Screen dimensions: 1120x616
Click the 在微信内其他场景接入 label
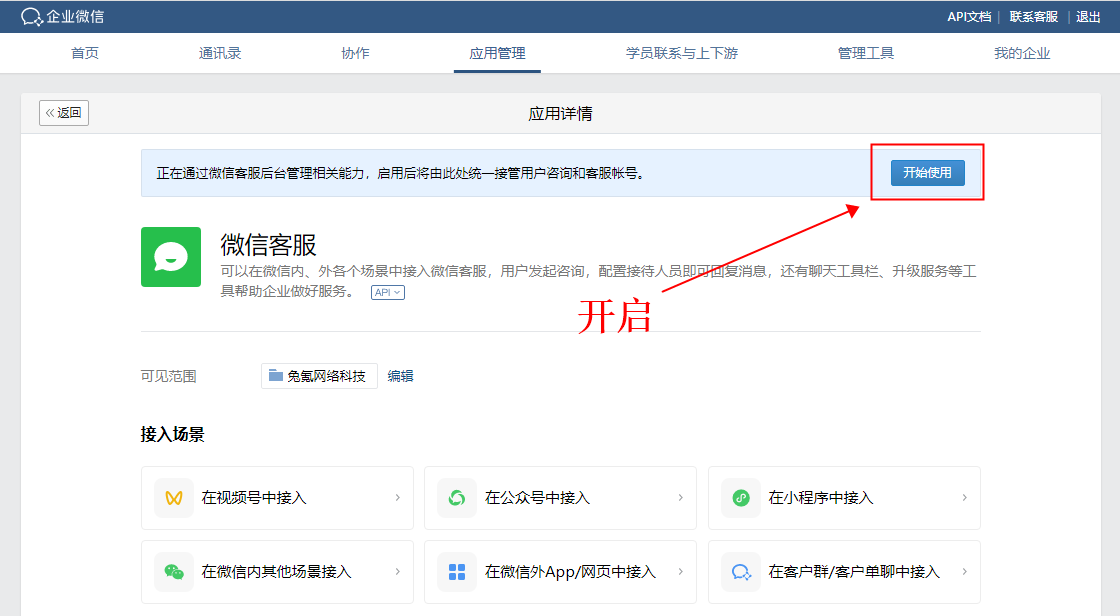pyautogui.click(x=276, y=572)
